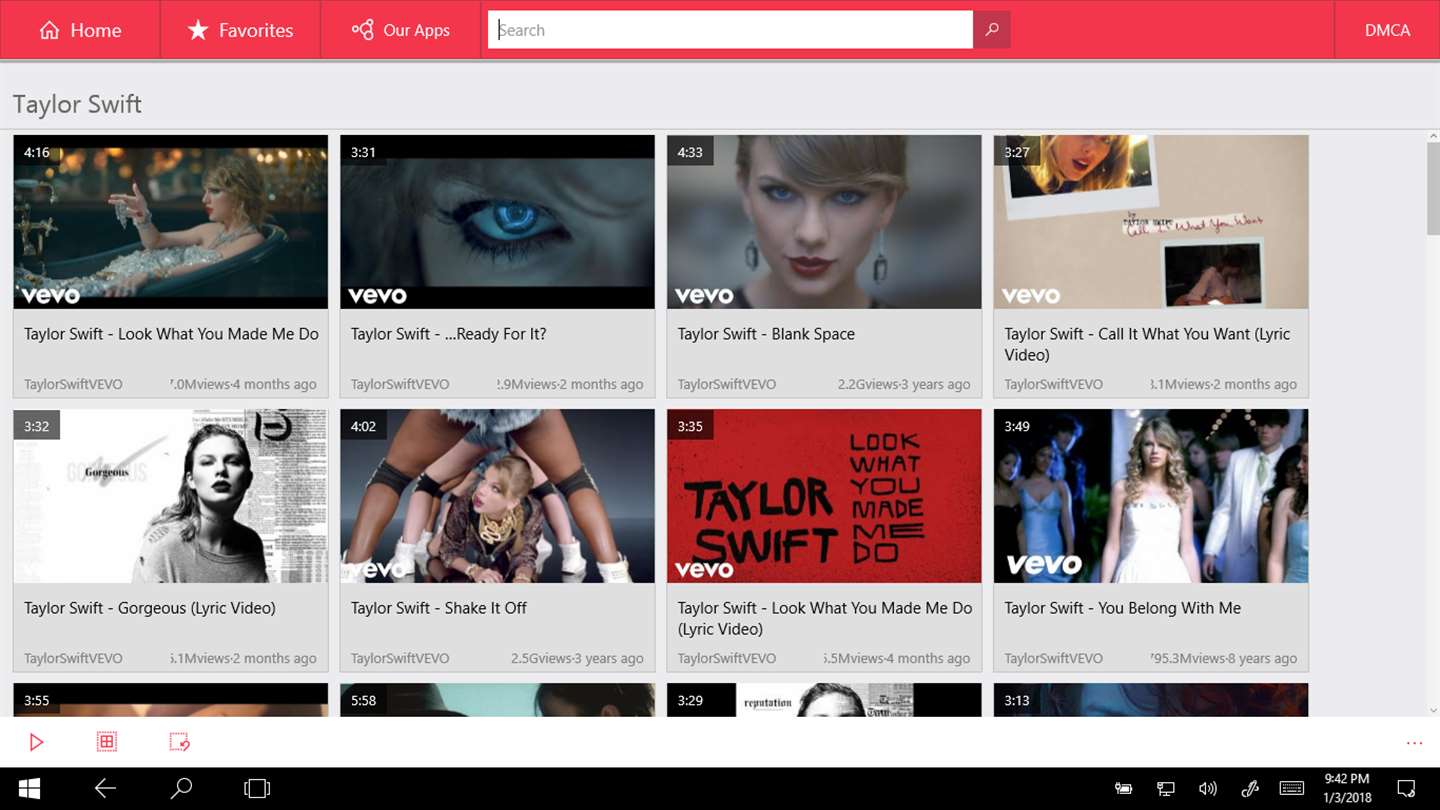
Task: Open Task View on taskbar
Action: point(257,789)
